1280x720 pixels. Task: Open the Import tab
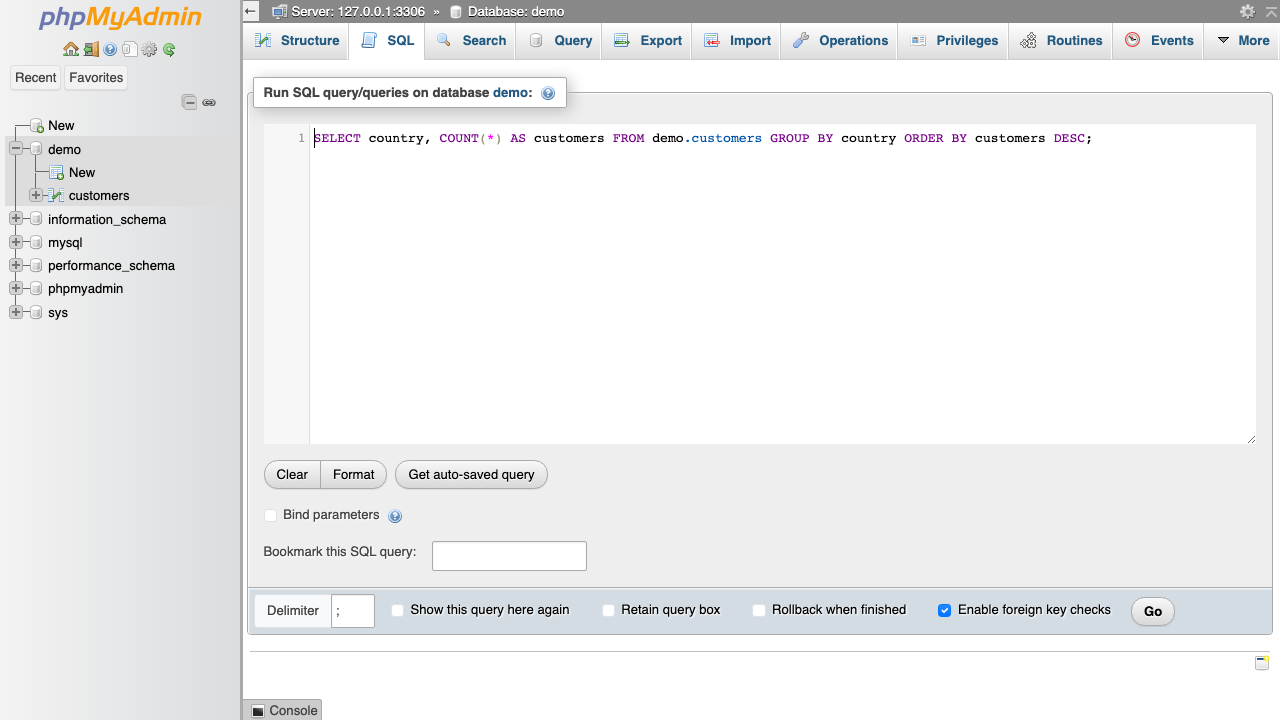(737, 41)
